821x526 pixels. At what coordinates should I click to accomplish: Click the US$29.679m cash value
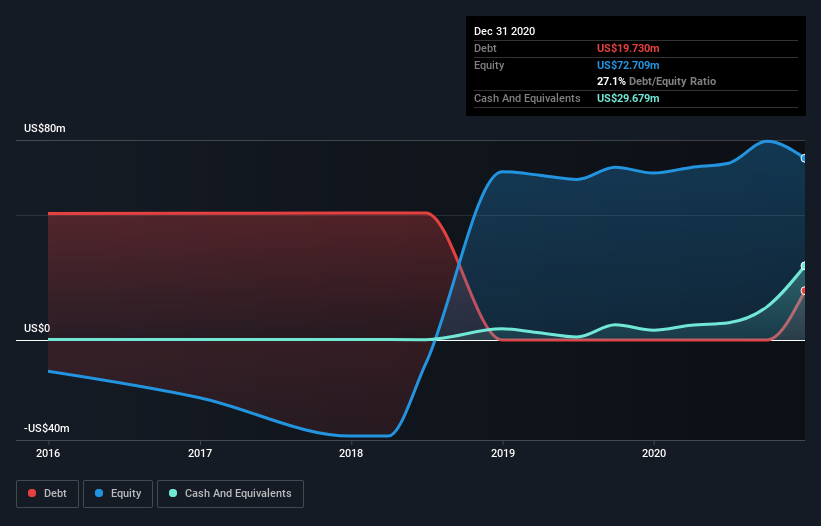[628, 98]
